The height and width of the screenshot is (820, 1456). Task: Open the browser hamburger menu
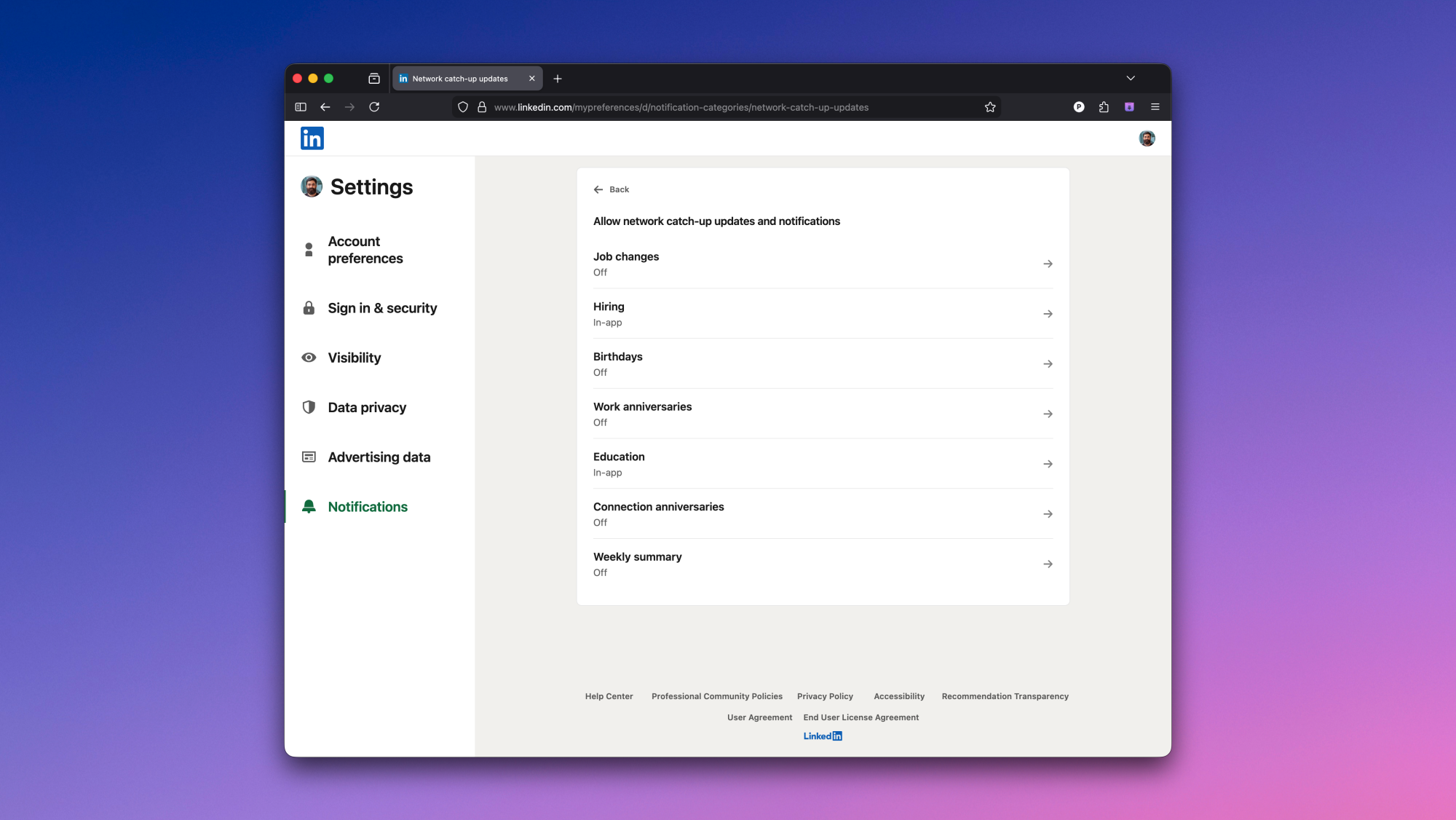[x=1155, y=107]
